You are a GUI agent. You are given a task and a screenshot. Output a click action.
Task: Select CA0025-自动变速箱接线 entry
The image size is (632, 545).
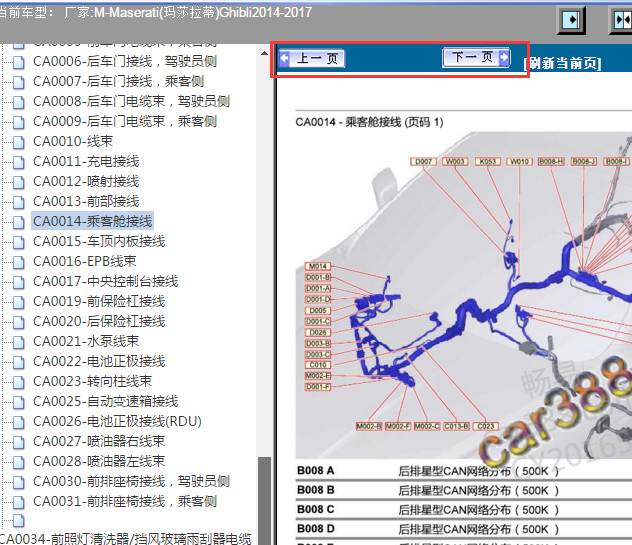106,401
